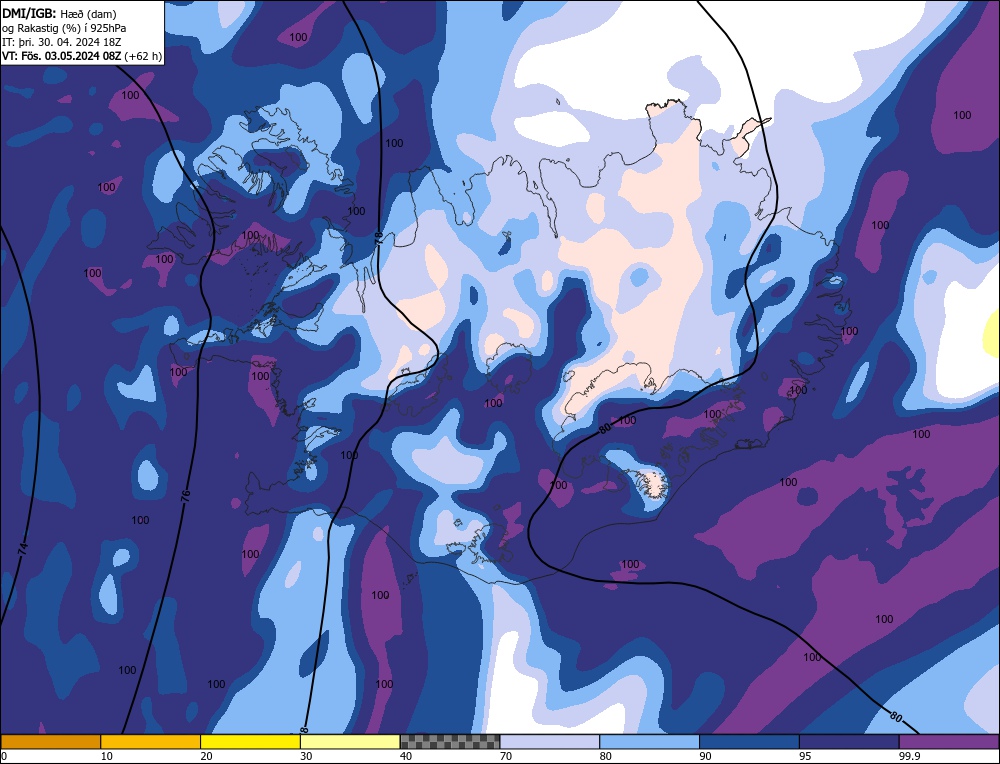The image size is (1000, 764).
Task: Click the medium blue 90-95 legend swatch
Action: tap(749, 741)
